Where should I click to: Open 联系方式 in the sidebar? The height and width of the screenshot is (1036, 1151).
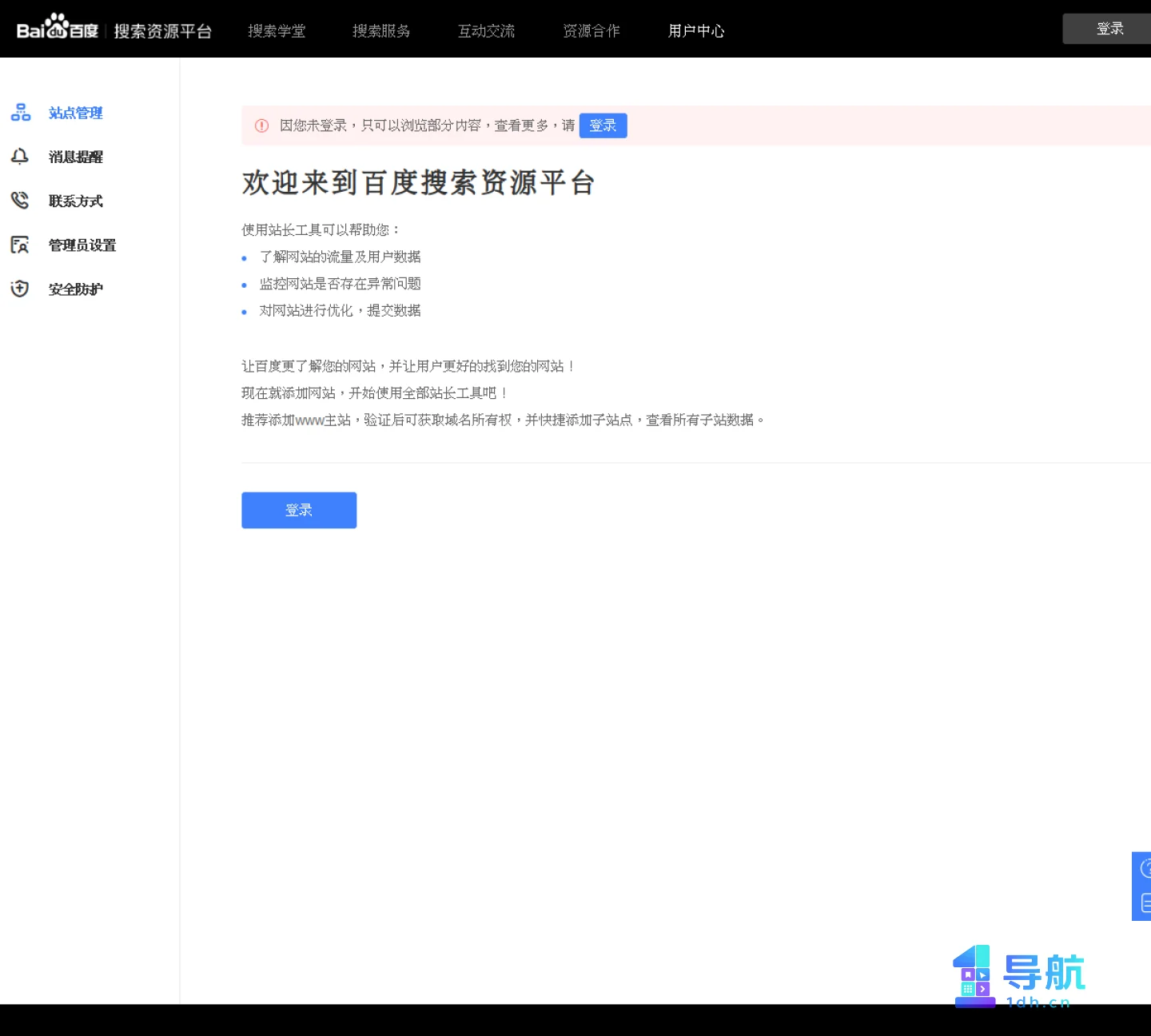point(75,201)
